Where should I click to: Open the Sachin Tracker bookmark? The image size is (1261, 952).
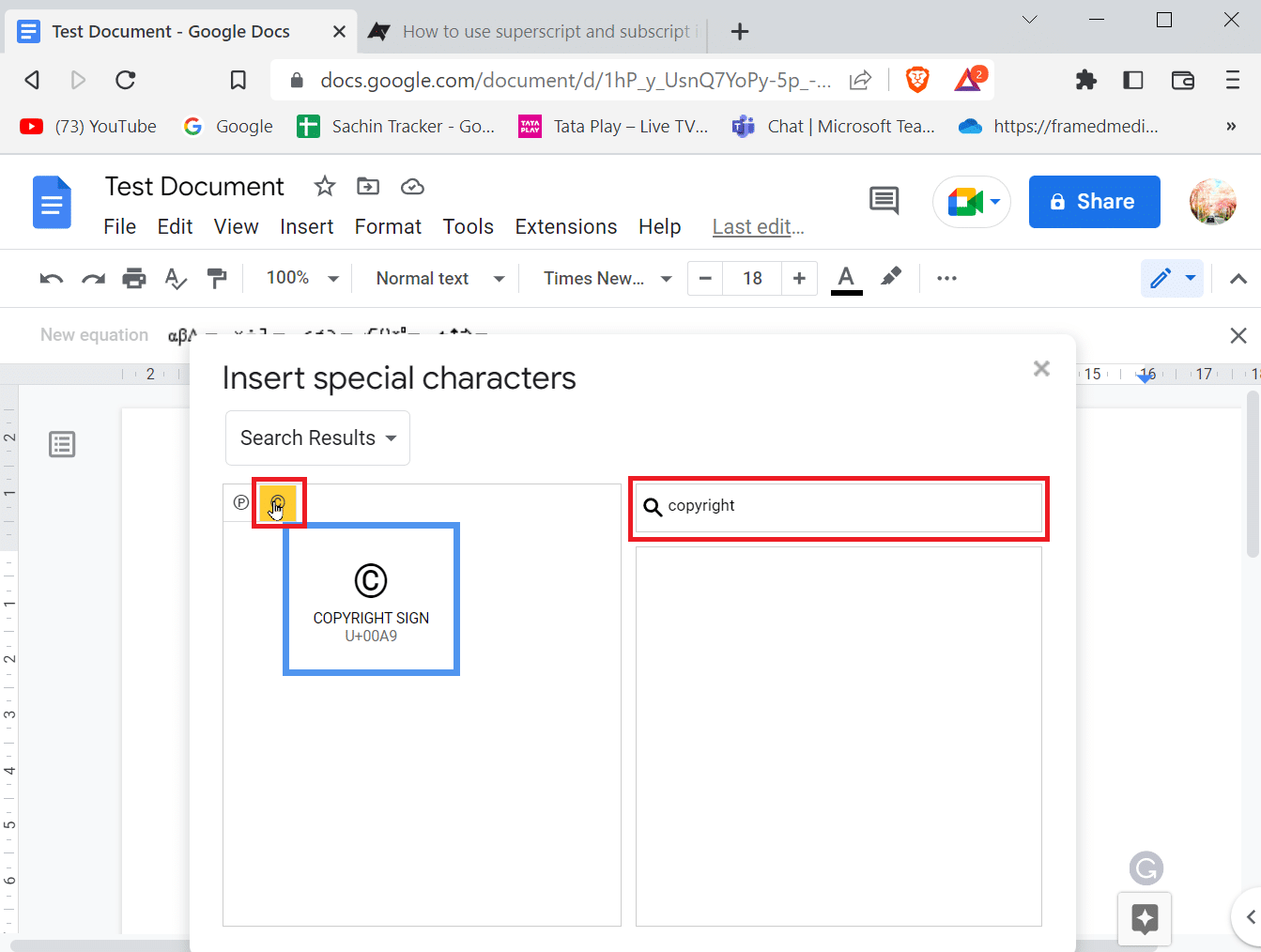coord(396,126)
